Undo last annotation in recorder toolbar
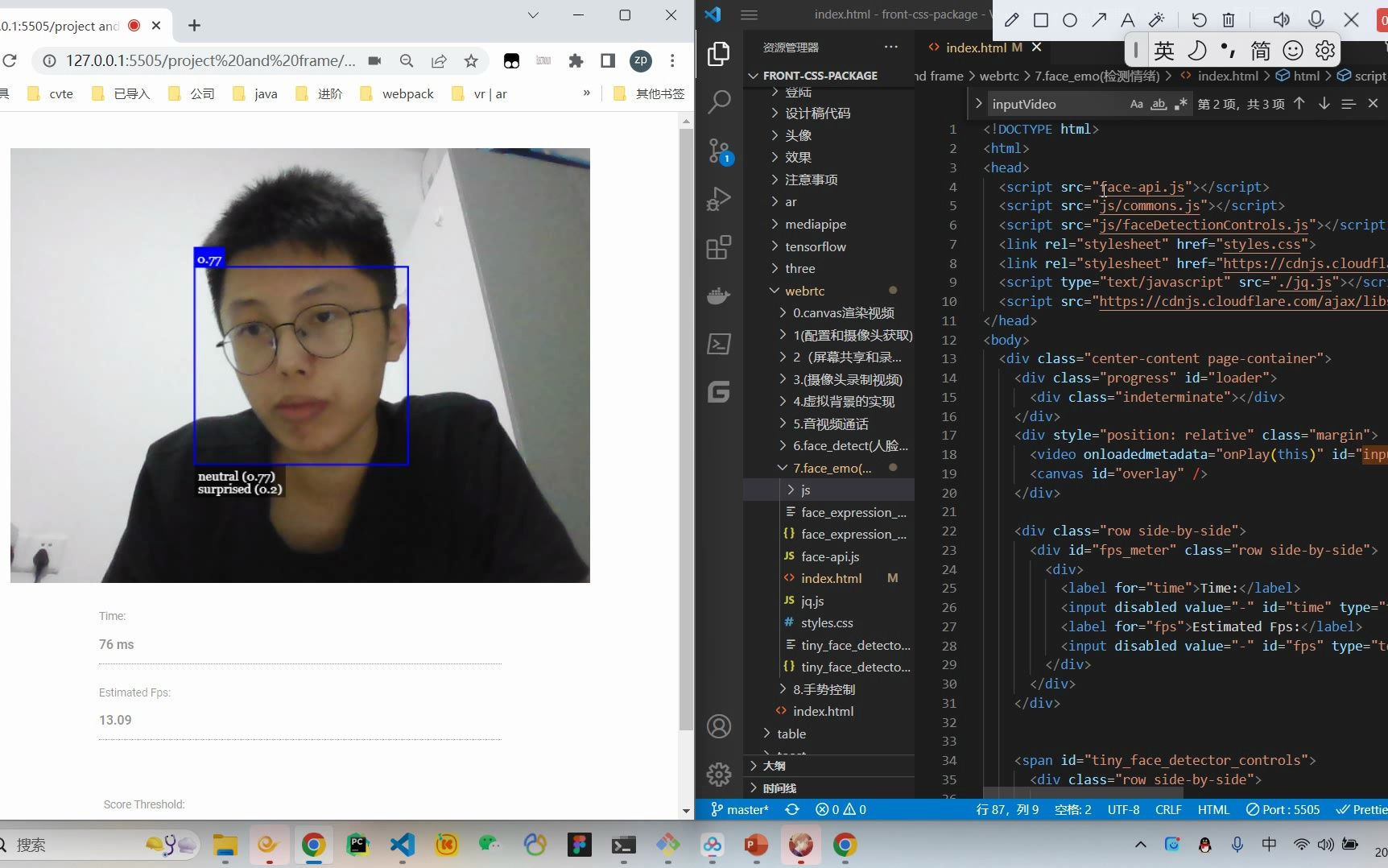1388x868 pixels. pyautogui.click(x=1199, y=20)
